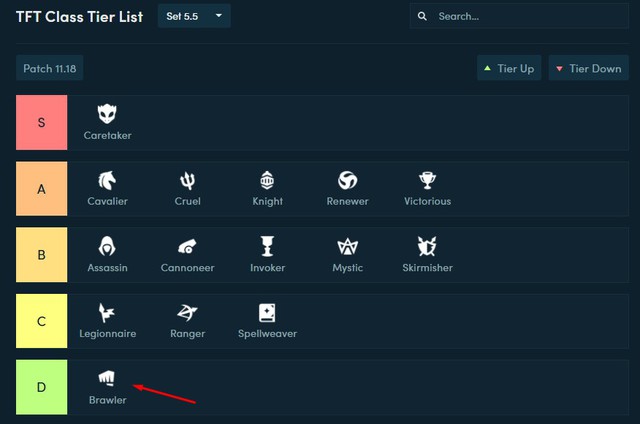Screen dimensions: 640x424
Task: Click the Skirmisher class icon
Action: point(428,246)
